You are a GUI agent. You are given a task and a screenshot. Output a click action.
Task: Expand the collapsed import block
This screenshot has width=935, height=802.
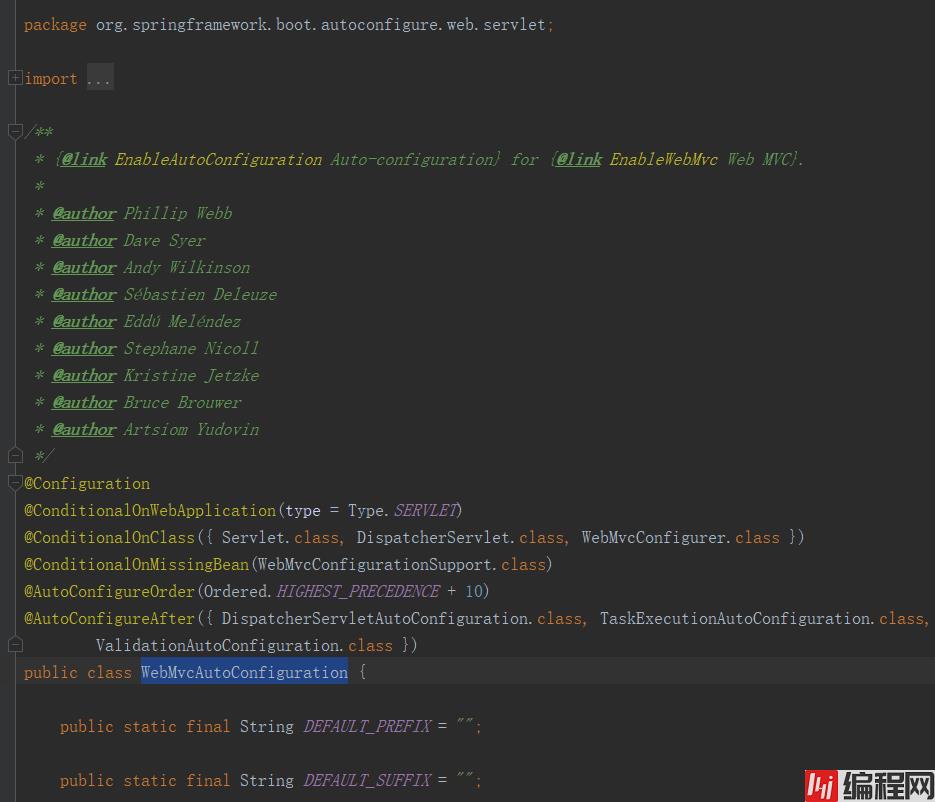(x=15, y=78)
